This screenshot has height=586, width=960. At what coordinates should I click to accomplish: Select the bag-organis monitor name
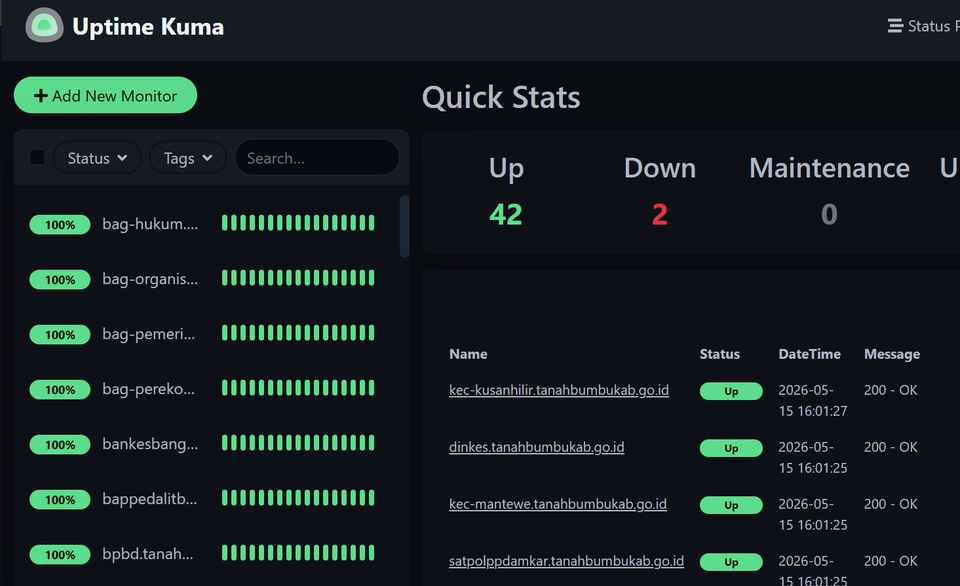(150, 279)
